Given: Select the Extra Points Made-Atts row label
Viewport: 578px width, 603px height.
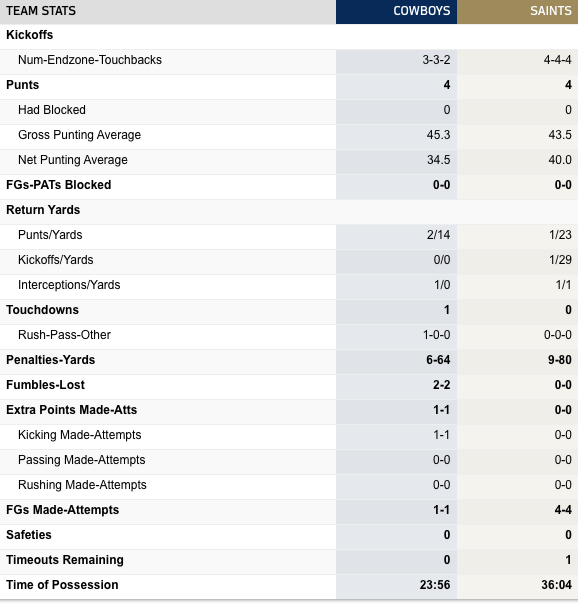Looking at the screenshot, I should tap(72, 410).
